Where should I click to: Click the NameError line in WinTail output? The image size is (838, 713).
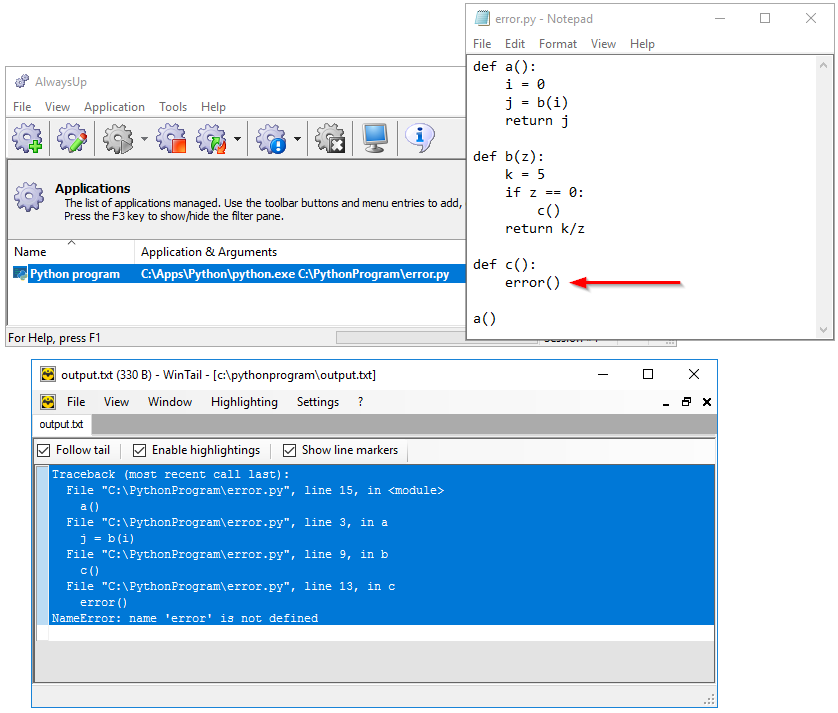tap(185, 618)
